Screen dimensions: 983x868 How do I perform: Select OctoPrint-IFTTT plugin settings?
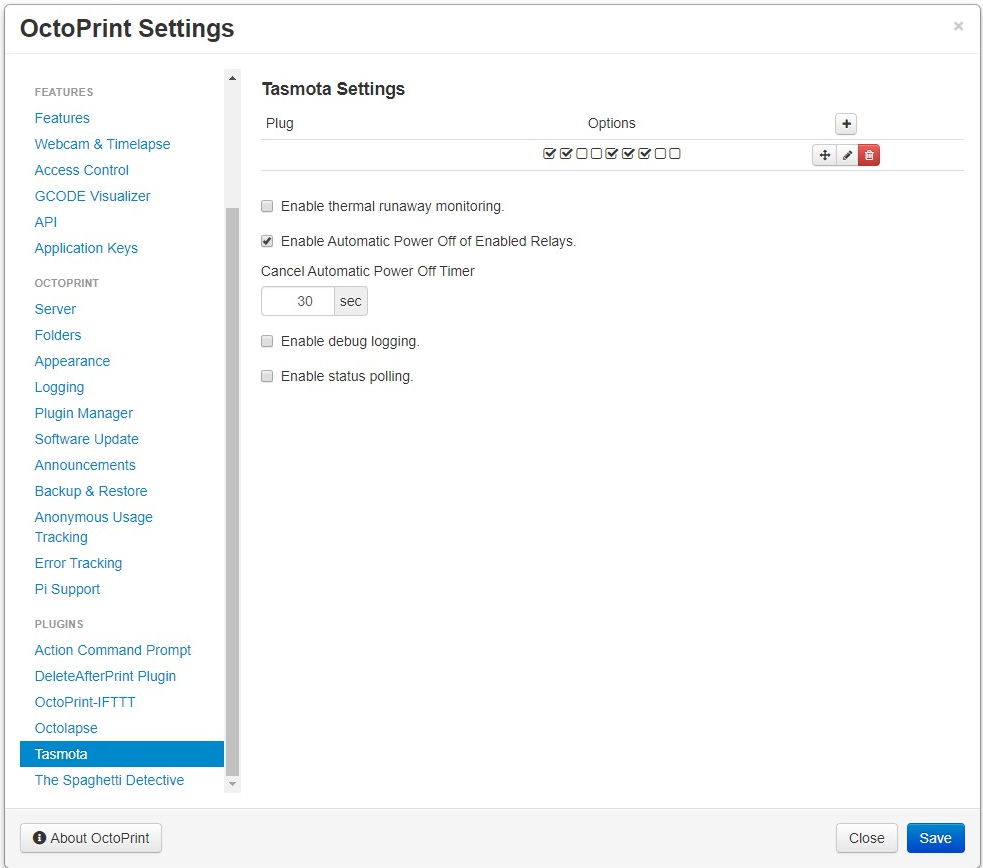[85, 703]
